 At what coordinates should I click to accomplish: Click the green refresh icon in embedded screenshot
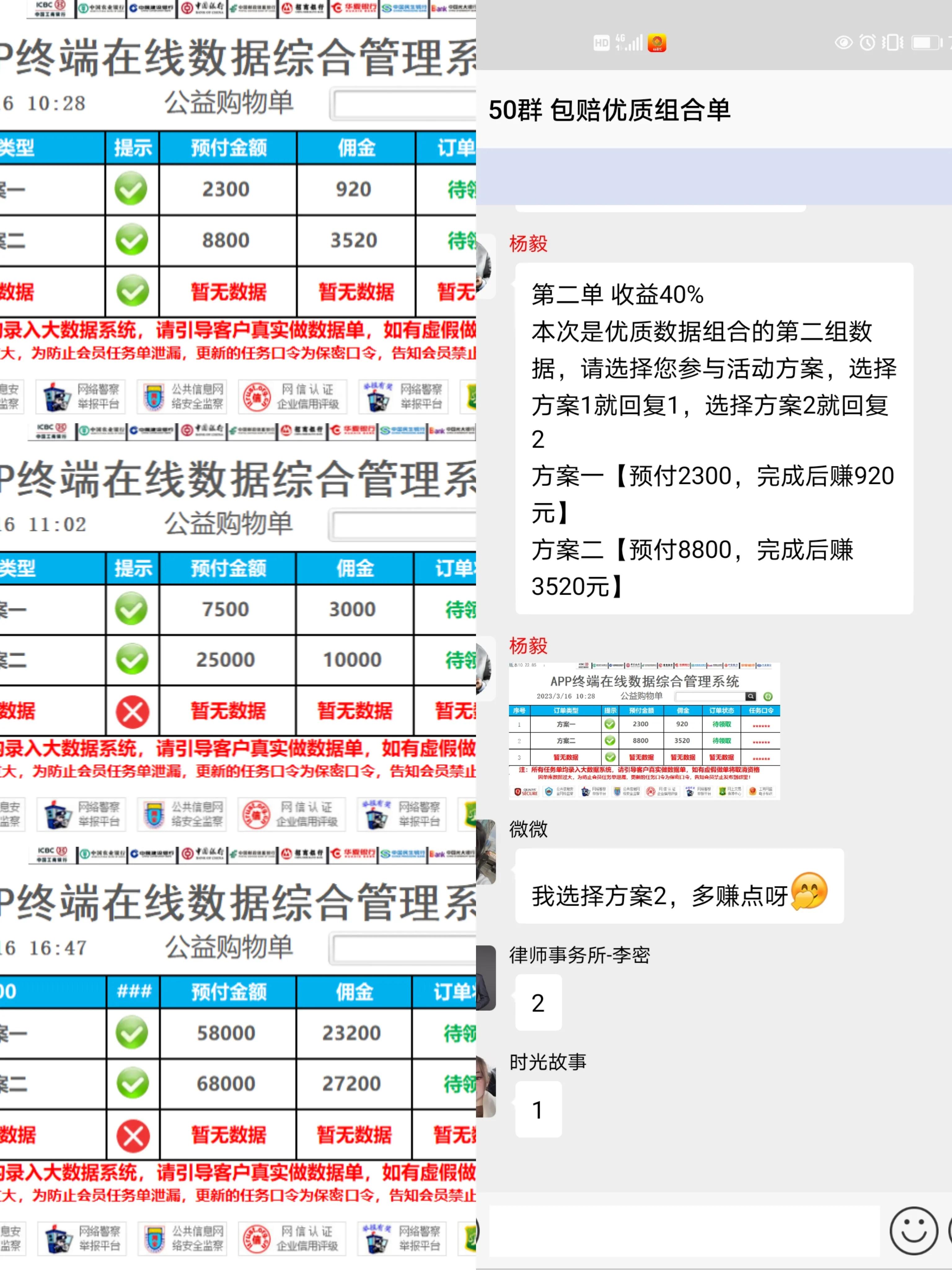768,696
